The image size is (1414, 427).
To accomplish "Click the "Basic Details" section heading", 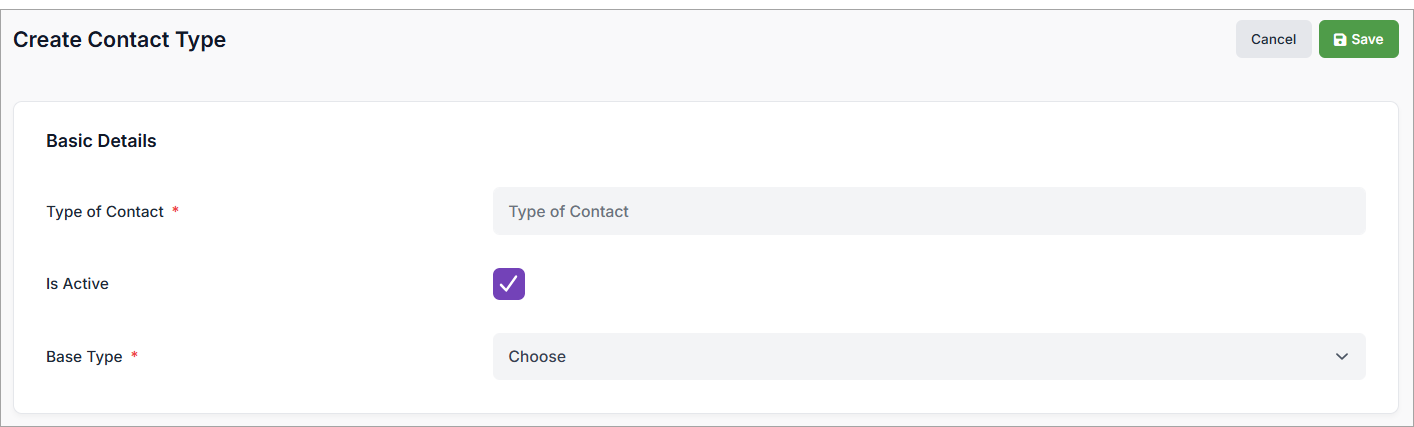I will (101, 141).
